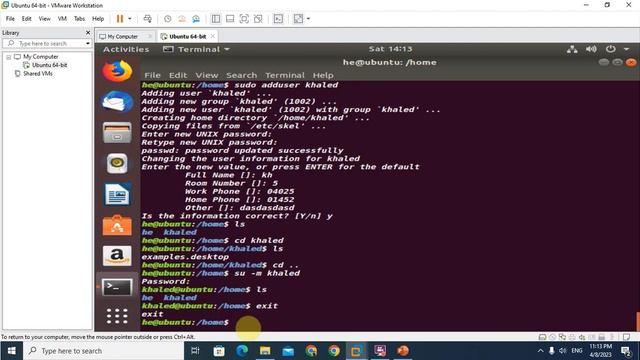Viewport: 640px width, 360px height.
Task: Open LibreOffice Writer from the dock
Action: click(117, 194)
